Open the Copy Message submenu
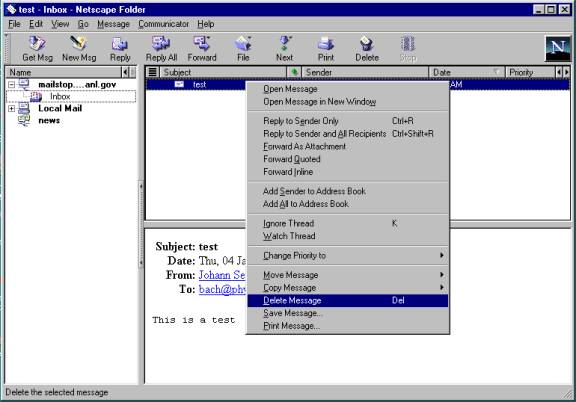This screenshot has height=402, width=576. 348,287
